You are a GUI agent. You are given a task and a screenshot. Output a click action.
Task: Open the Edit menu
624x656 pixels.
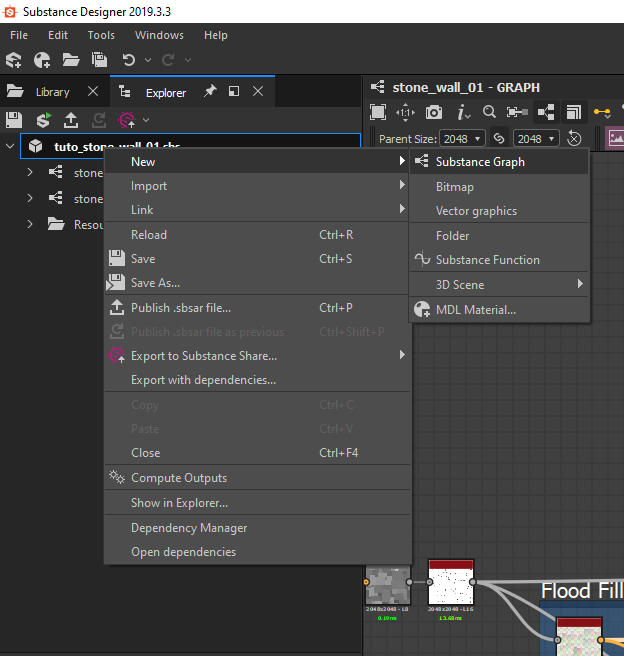58,35
